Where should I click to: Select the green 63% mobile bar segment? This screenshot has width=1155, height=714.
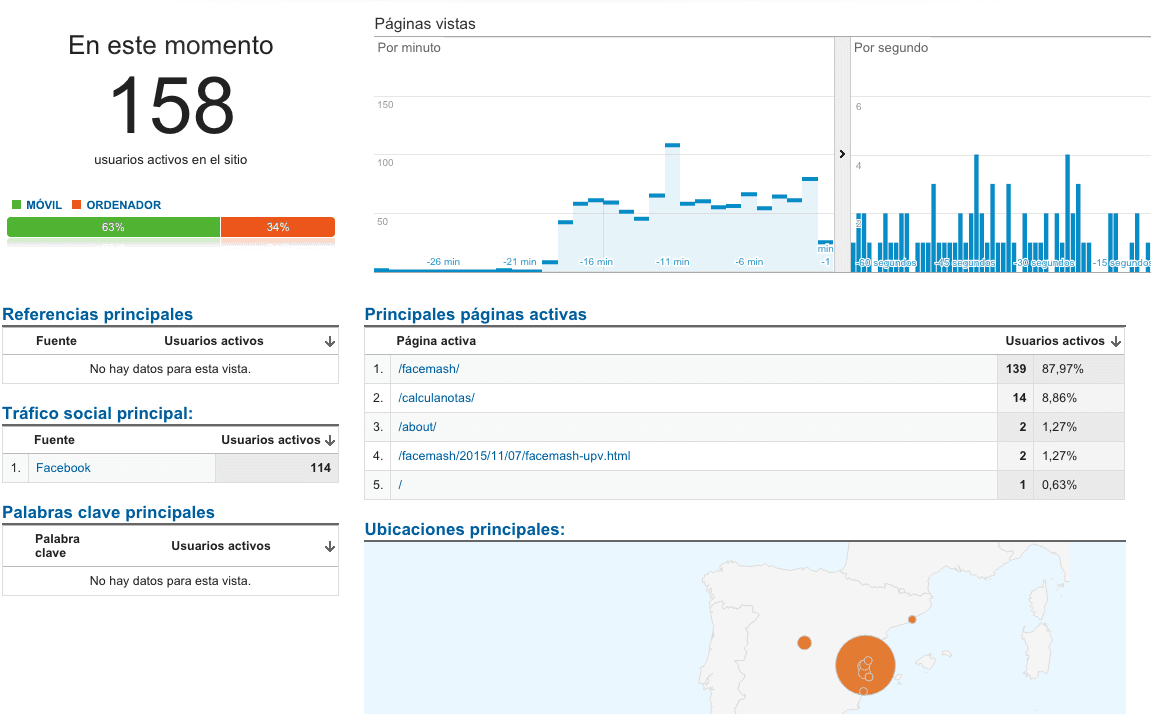pos(113,227)
